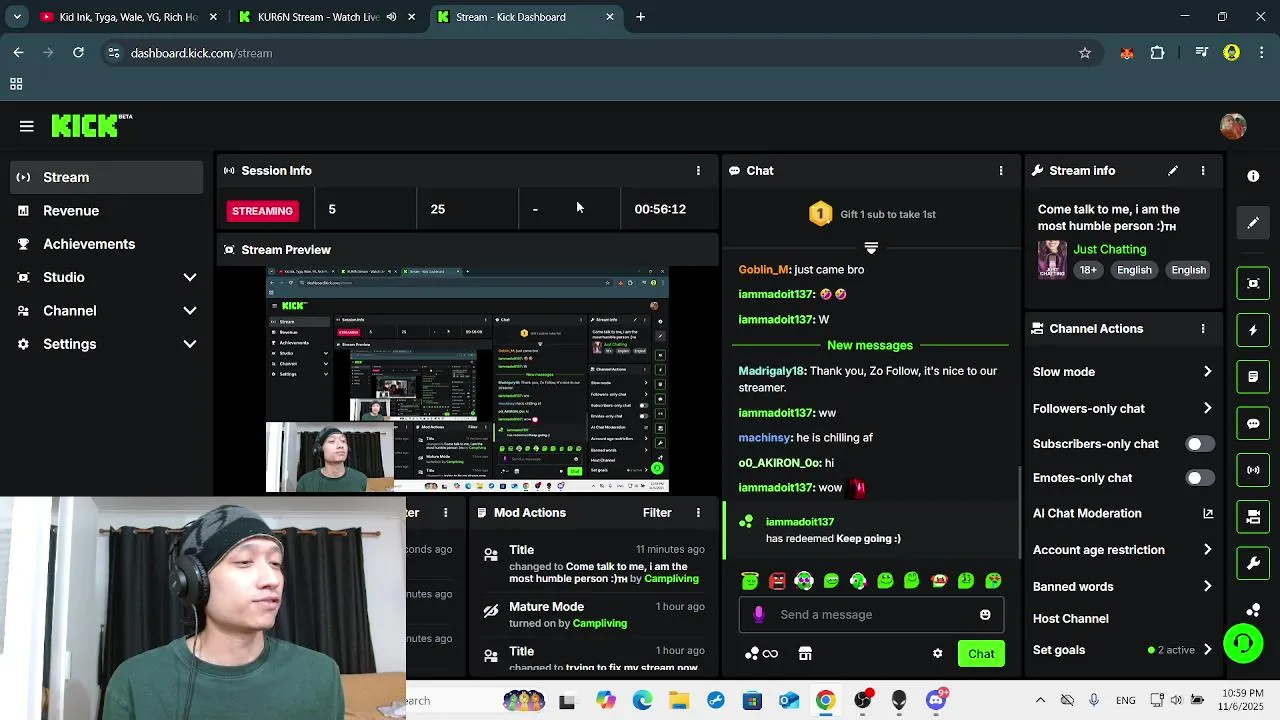Toggle the Channel Actions widget icon in sidebar

(1253, 517)
